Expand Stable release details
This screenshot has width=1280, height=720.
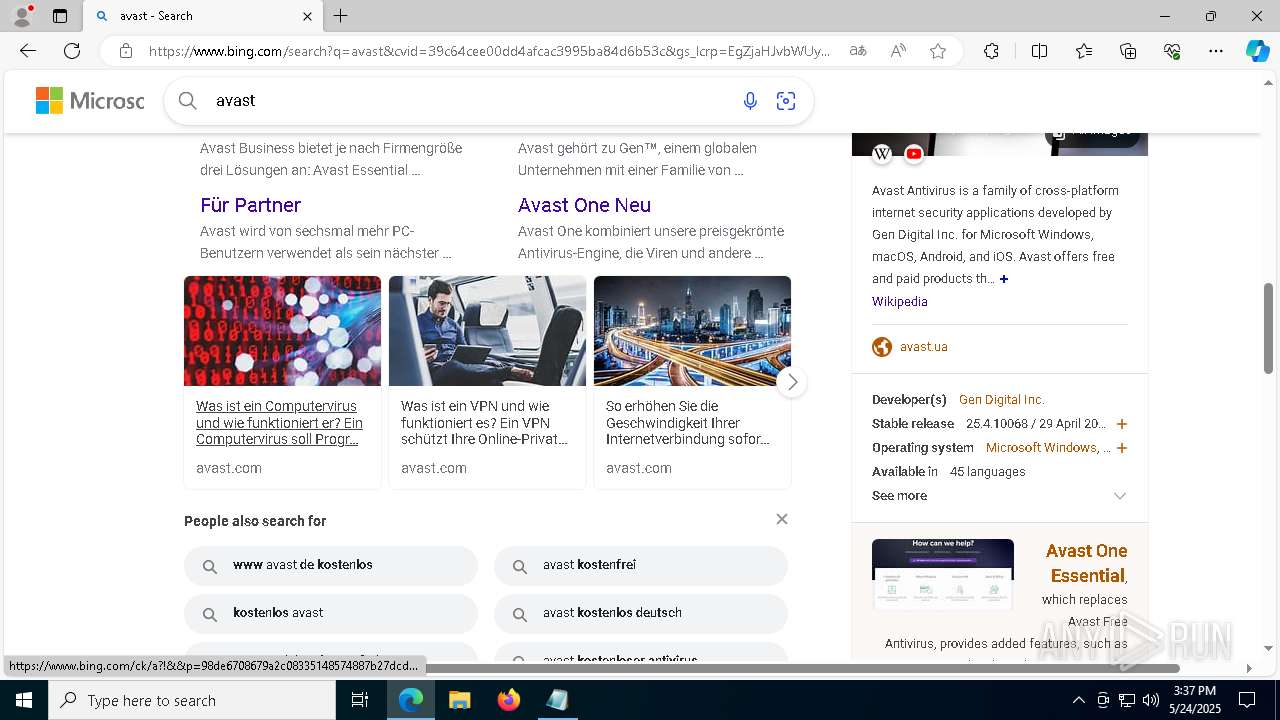point(1121,424)
